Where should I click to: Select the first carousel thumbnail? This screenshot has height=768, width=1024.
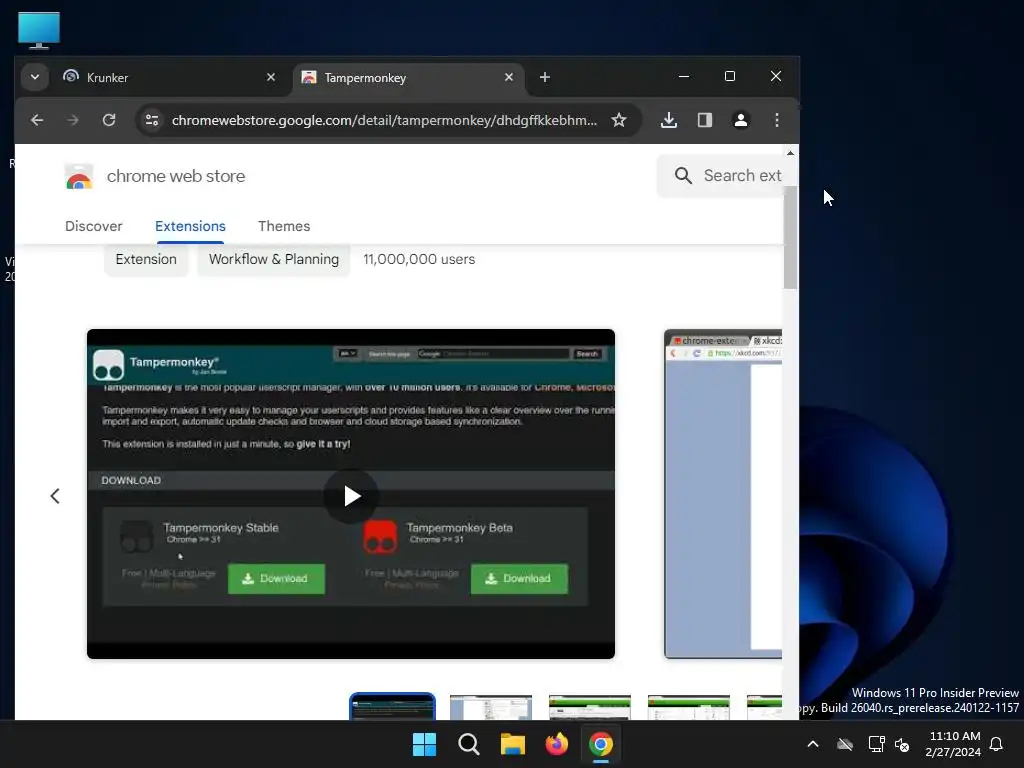392,707
